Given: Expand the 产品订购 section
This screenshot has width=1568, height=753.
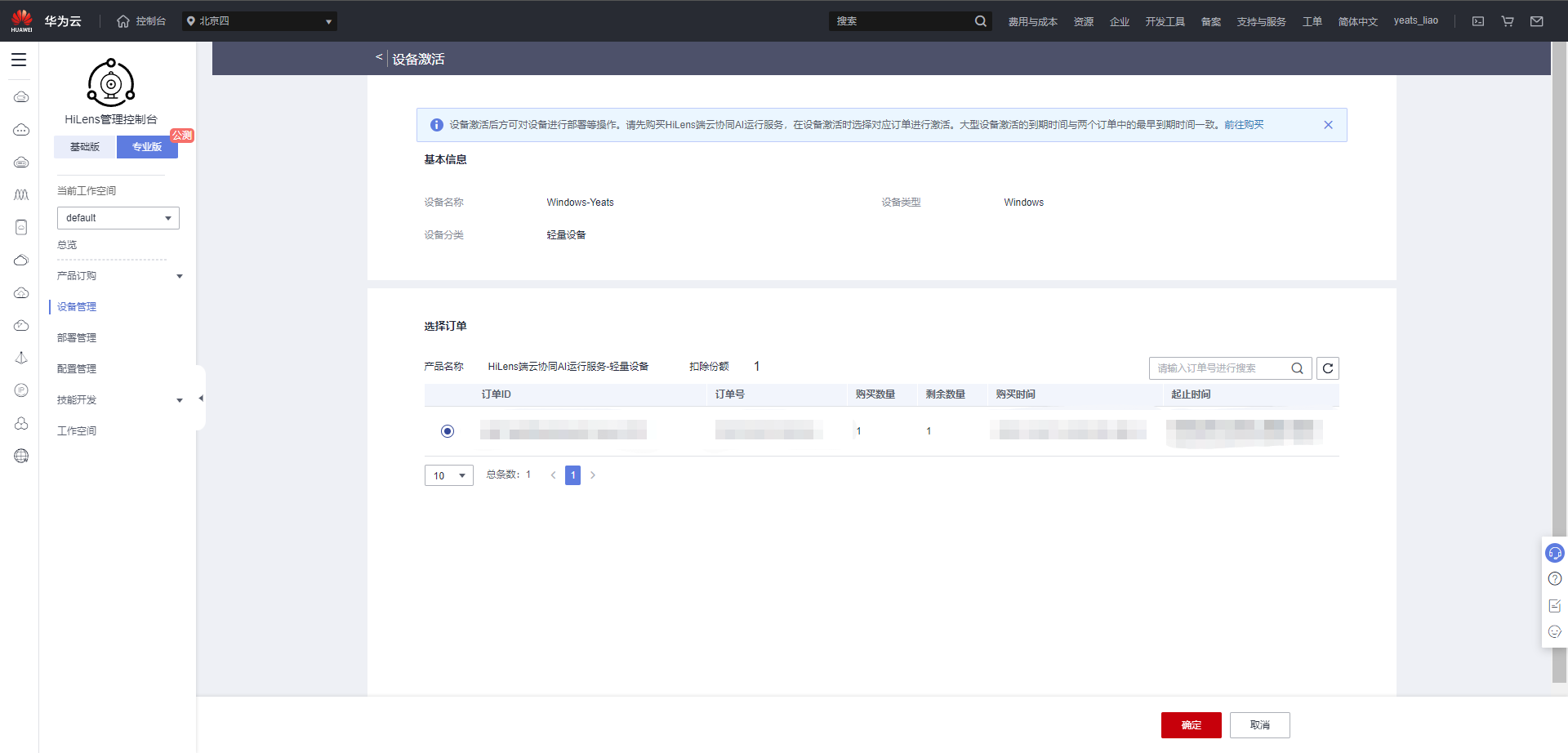Looking at the screenshot, I should click(119, 276).
